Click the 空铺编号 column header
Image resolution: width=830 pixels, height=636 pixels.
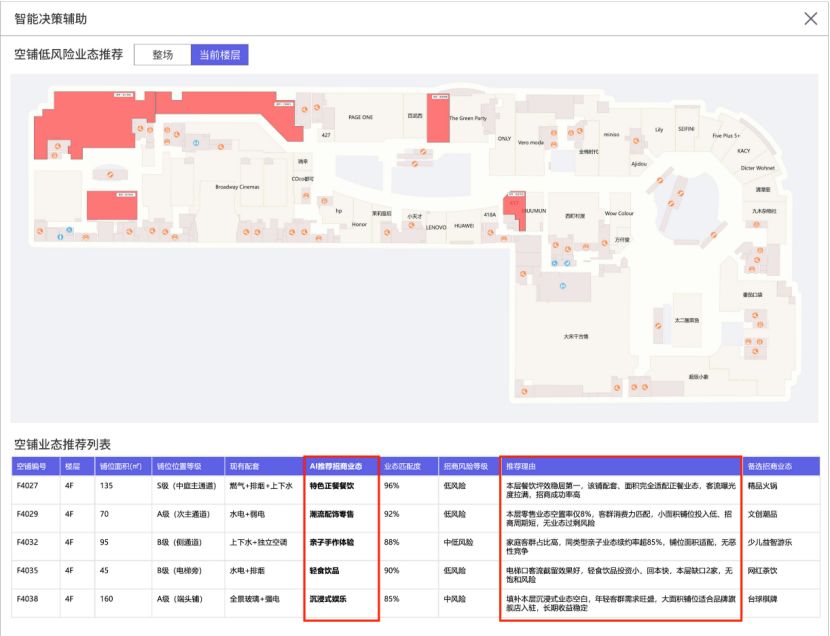pyautogui.click(x=36, y=466)
